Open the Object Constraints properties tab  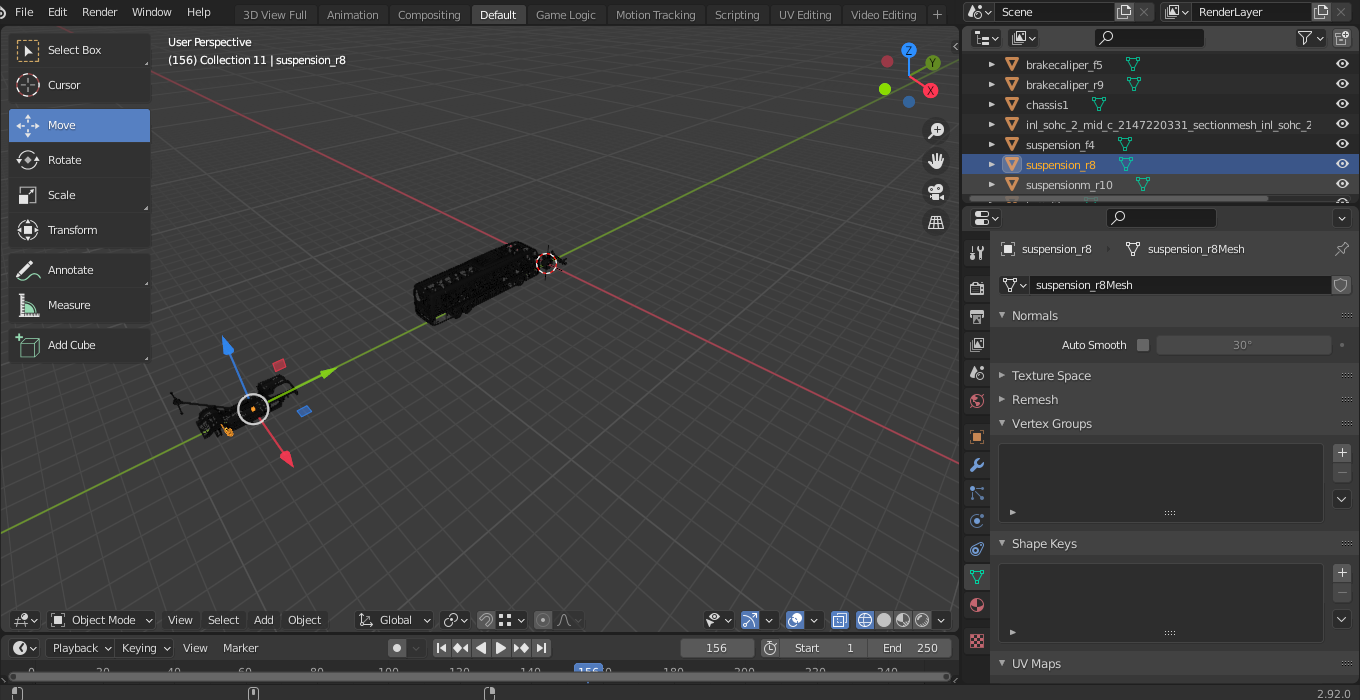pyautogui.click(x=977, y=549)
